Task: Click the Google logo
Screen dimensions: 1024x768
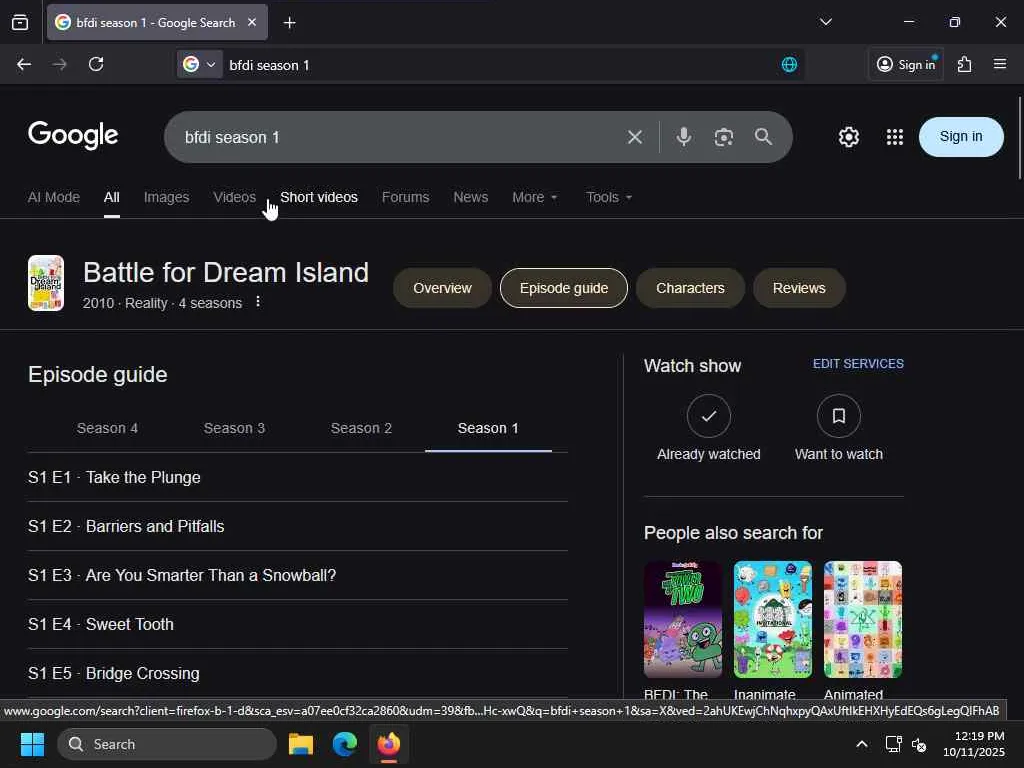Action: tap(73, 135)
